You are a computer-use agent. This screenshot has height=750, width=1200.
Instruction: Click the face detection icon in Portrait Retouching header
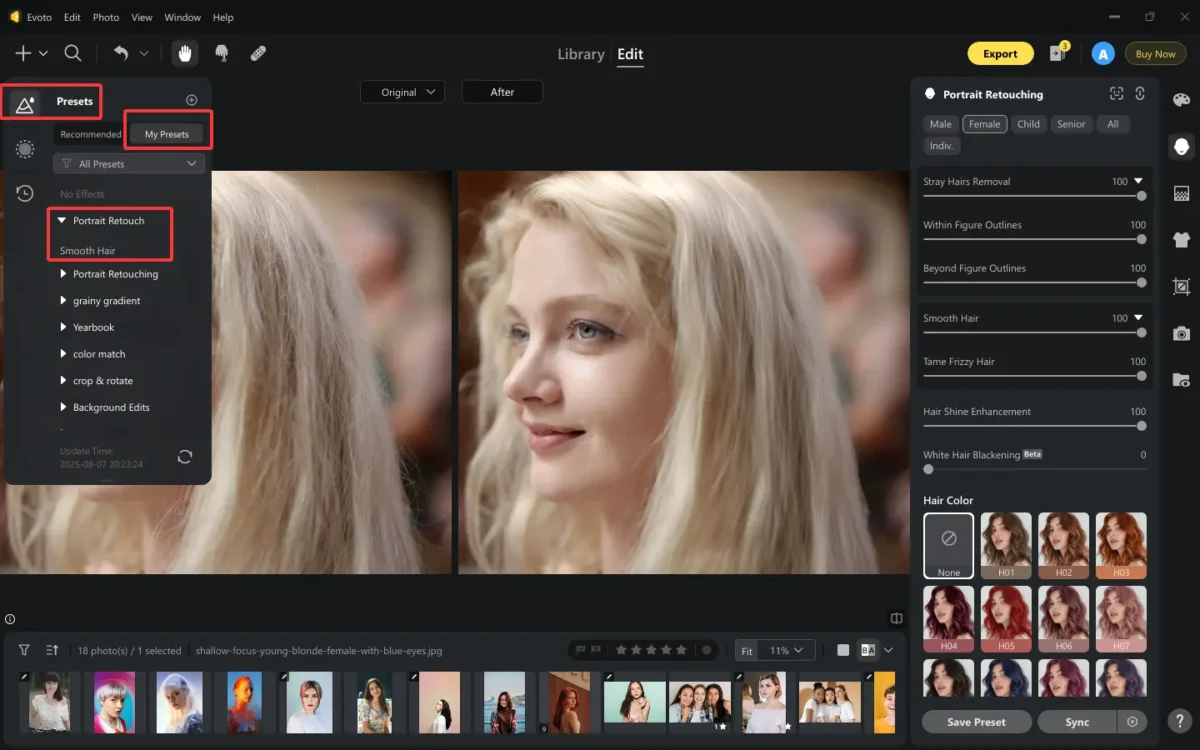(x=1117, y=94)
